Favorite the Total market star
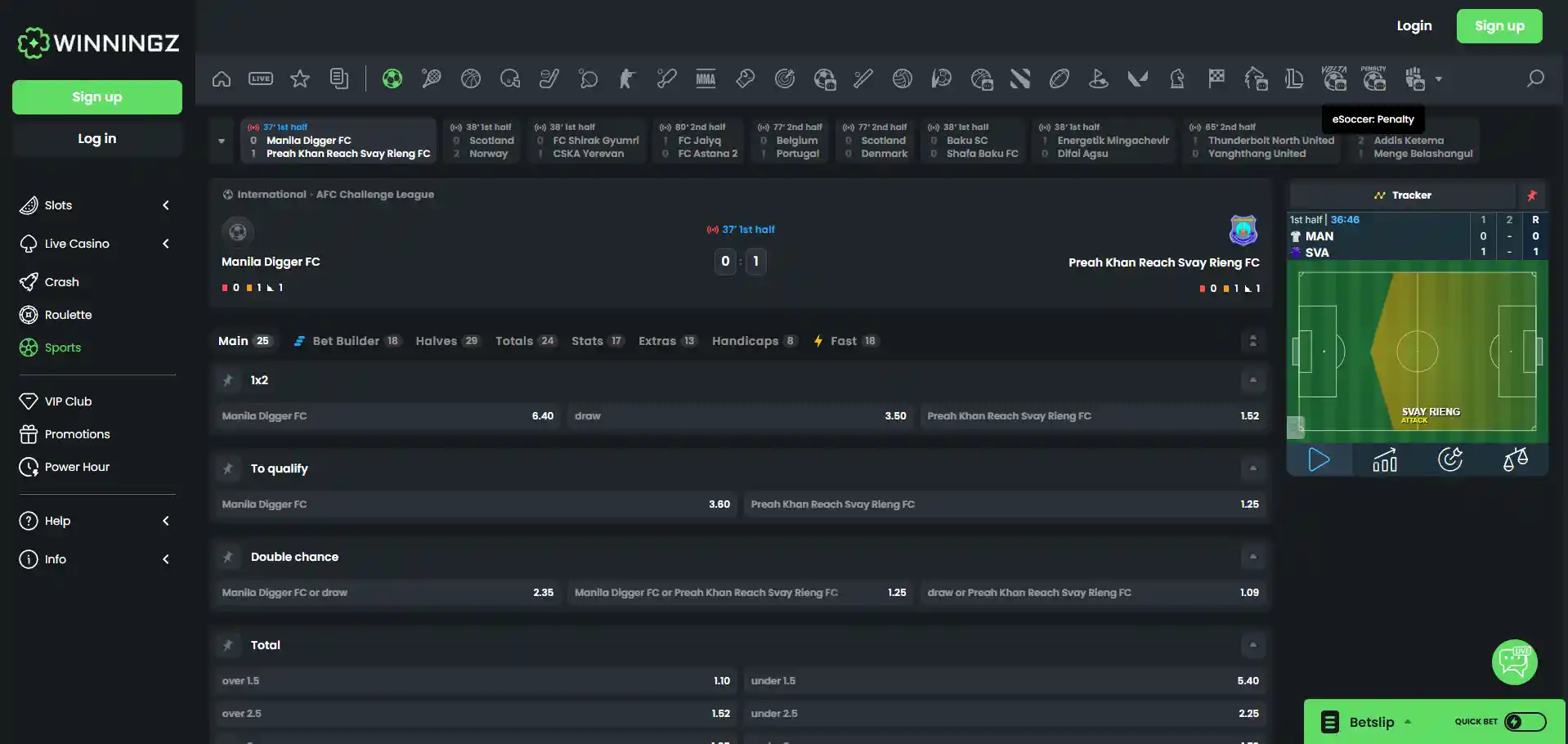 (x=228, y=645)
